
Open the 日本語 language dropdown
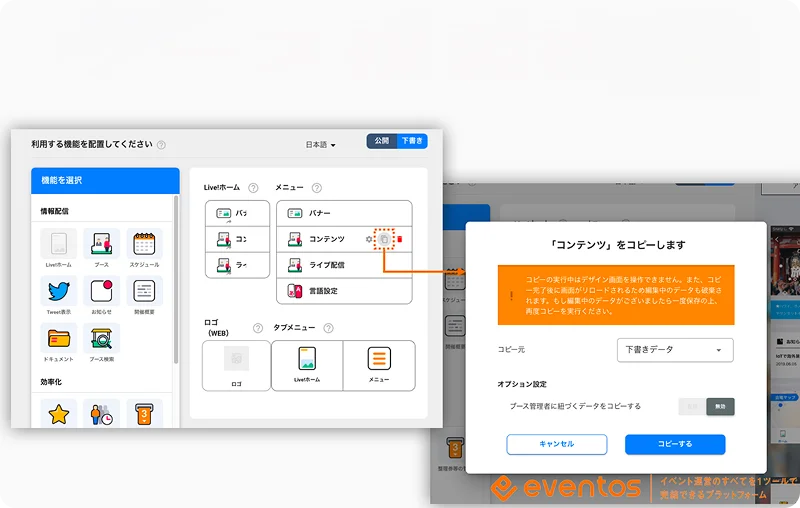321,145
